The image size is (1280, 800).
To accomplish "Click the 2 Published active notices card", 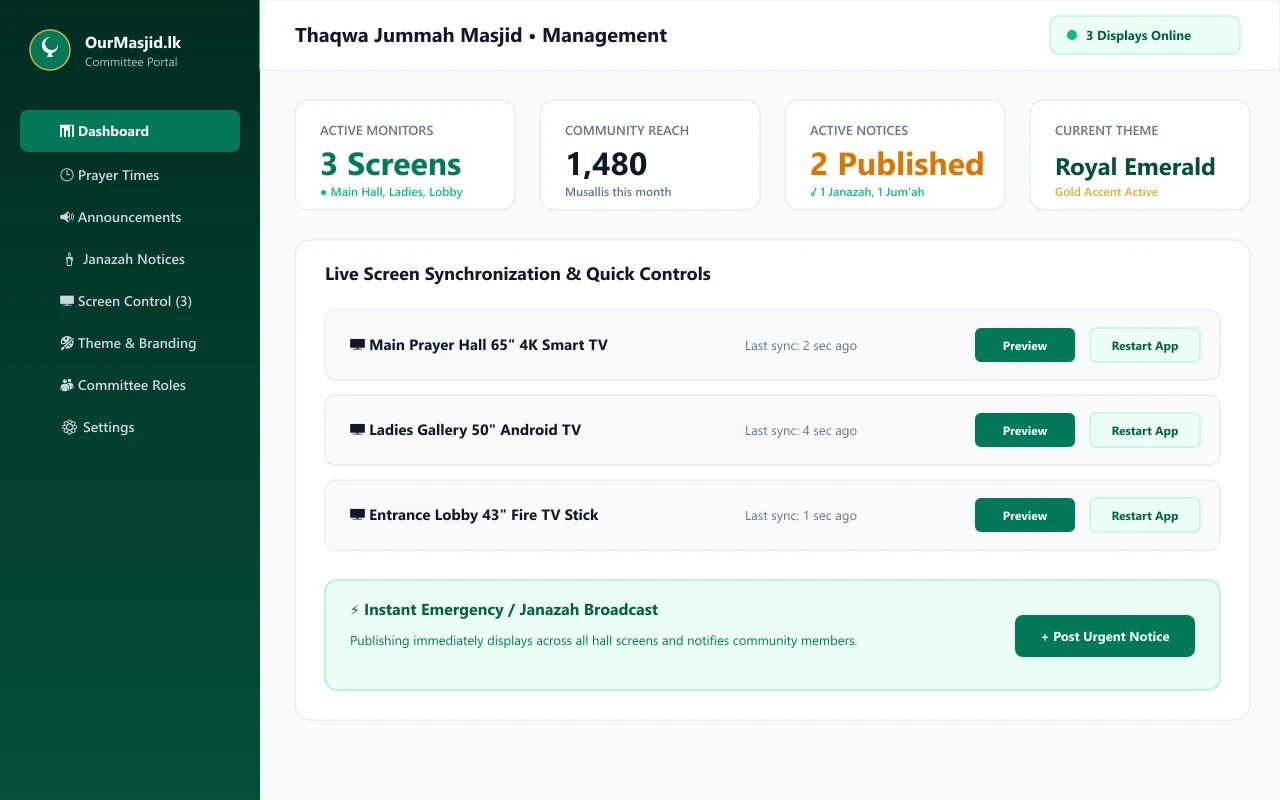I will [895, 155].
